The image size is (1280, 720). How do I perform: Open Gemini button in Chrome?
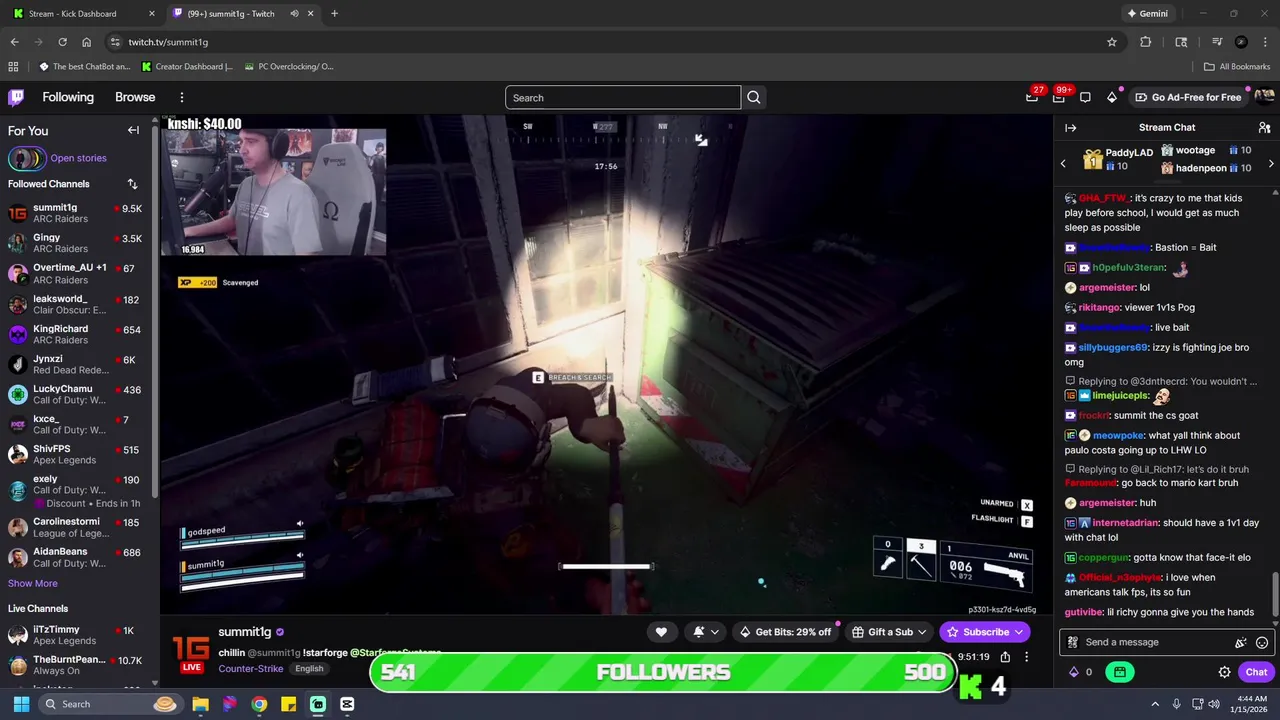(1147, 14)
